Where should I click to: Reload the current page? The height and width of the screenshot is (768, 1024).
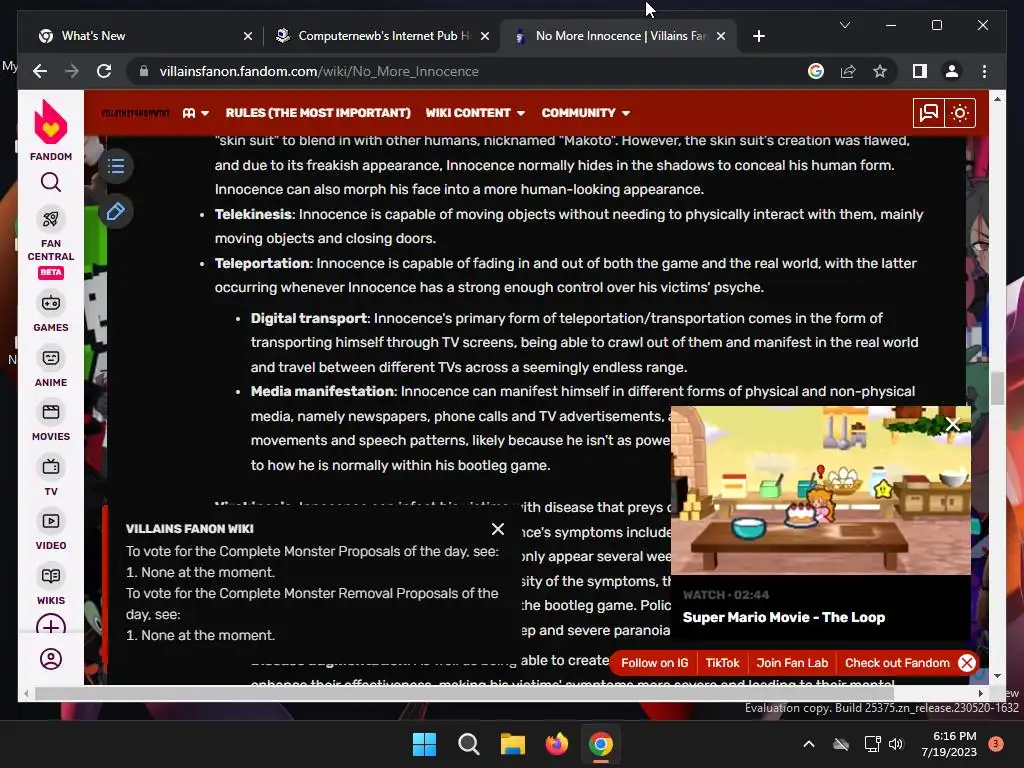(104, 71)
